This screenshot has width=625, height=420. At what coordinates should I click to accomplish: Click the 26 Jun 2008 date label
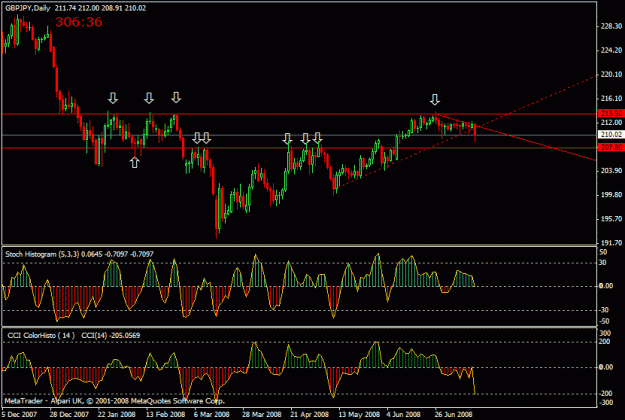pos(454,414)
